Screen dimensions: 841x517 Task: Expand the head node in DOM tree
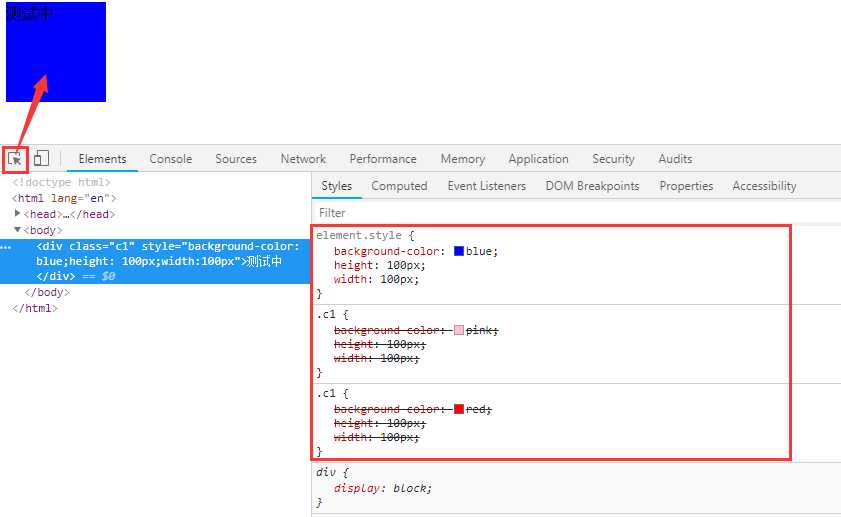pos(17,213)
